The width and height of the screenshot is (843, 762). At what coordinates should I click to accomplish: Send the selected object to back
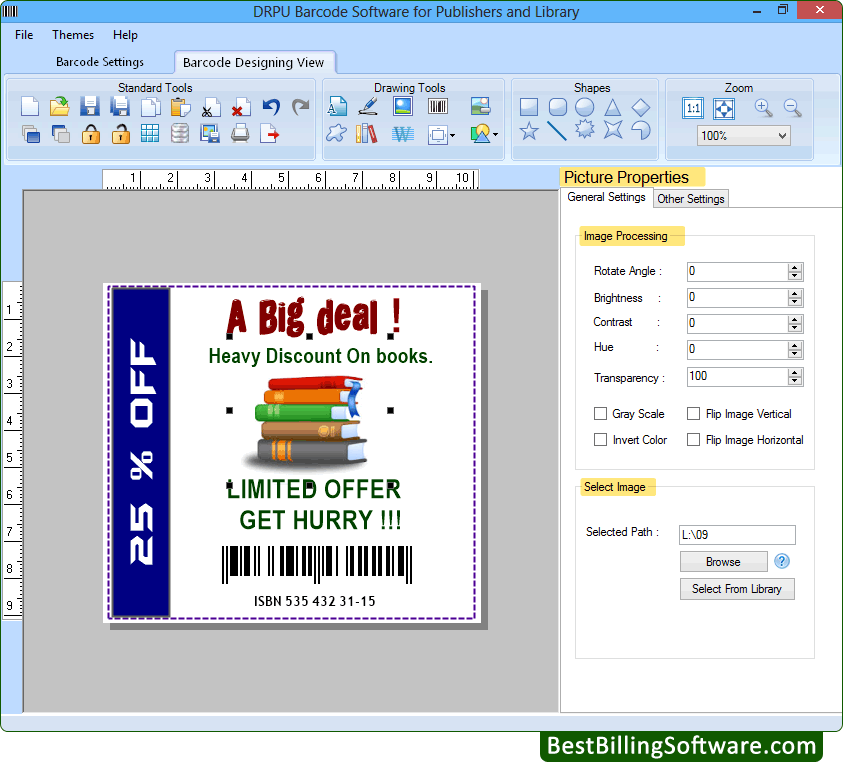click(60, 133)
